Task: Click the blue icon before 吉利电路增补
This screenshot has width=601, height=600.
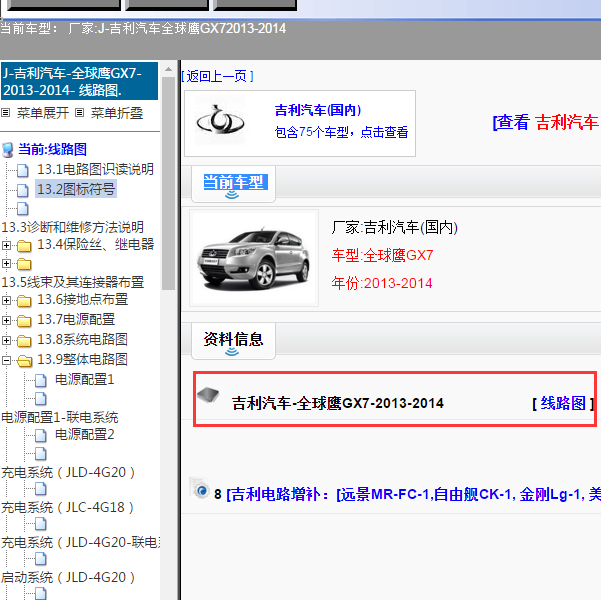Action: point(200,488)
